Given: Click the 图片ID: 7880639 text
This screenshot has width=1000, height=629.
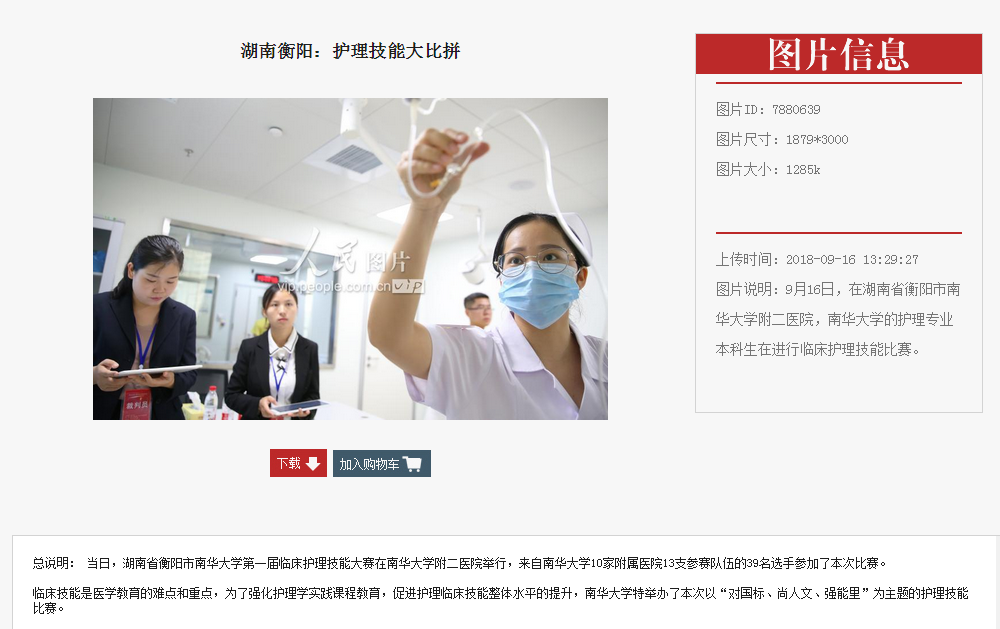Looking at the screenshot, I should point(768,109).
